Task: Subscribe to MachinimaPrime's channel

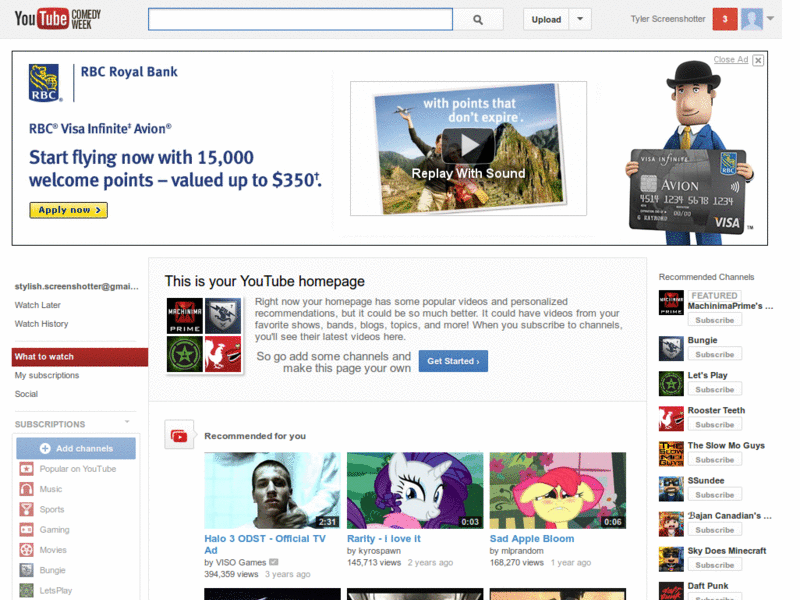Action: click(x=714, y=320)
